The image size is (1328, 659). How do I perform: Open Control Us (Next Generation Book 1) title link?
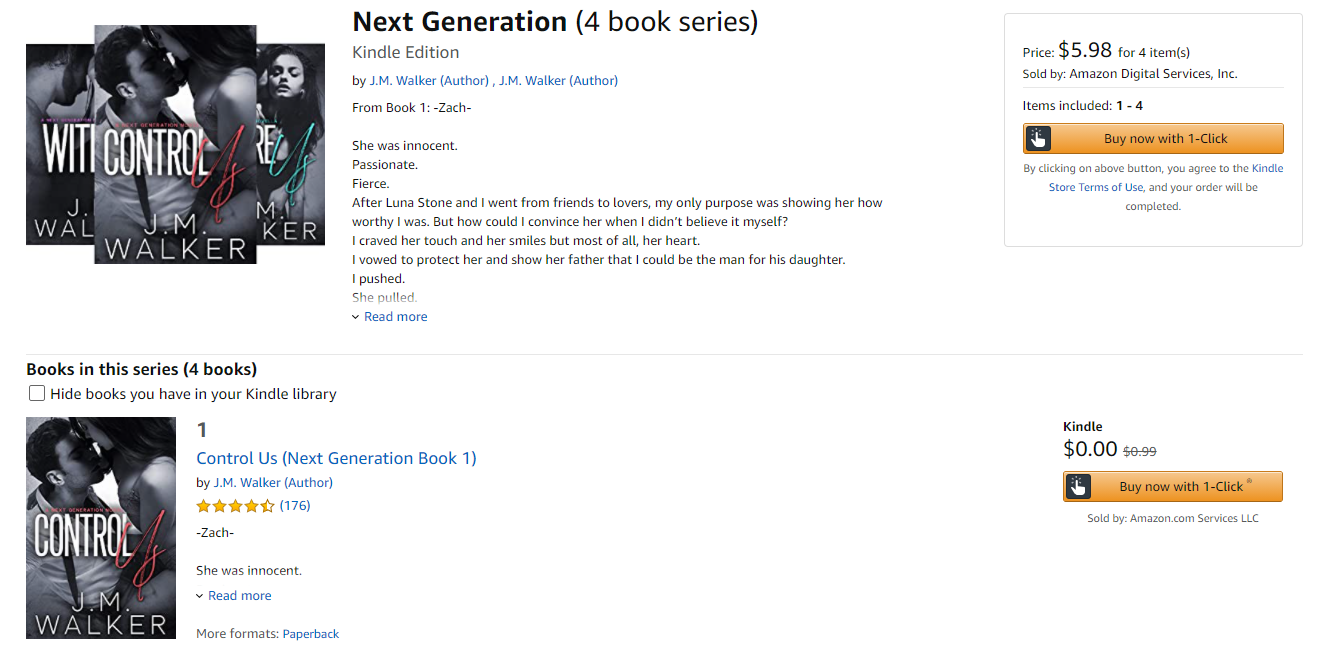click(336, 458)
